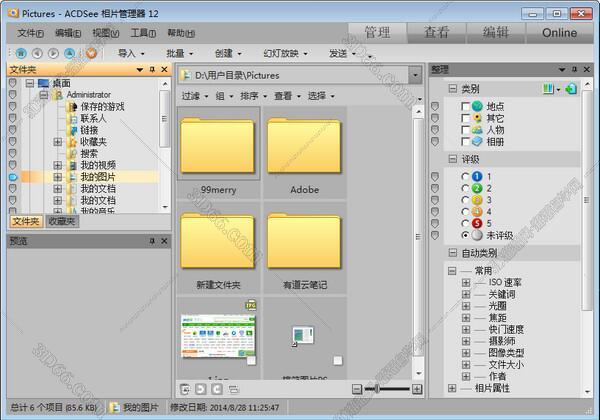Click the Online mode button

tap(559, 32)
